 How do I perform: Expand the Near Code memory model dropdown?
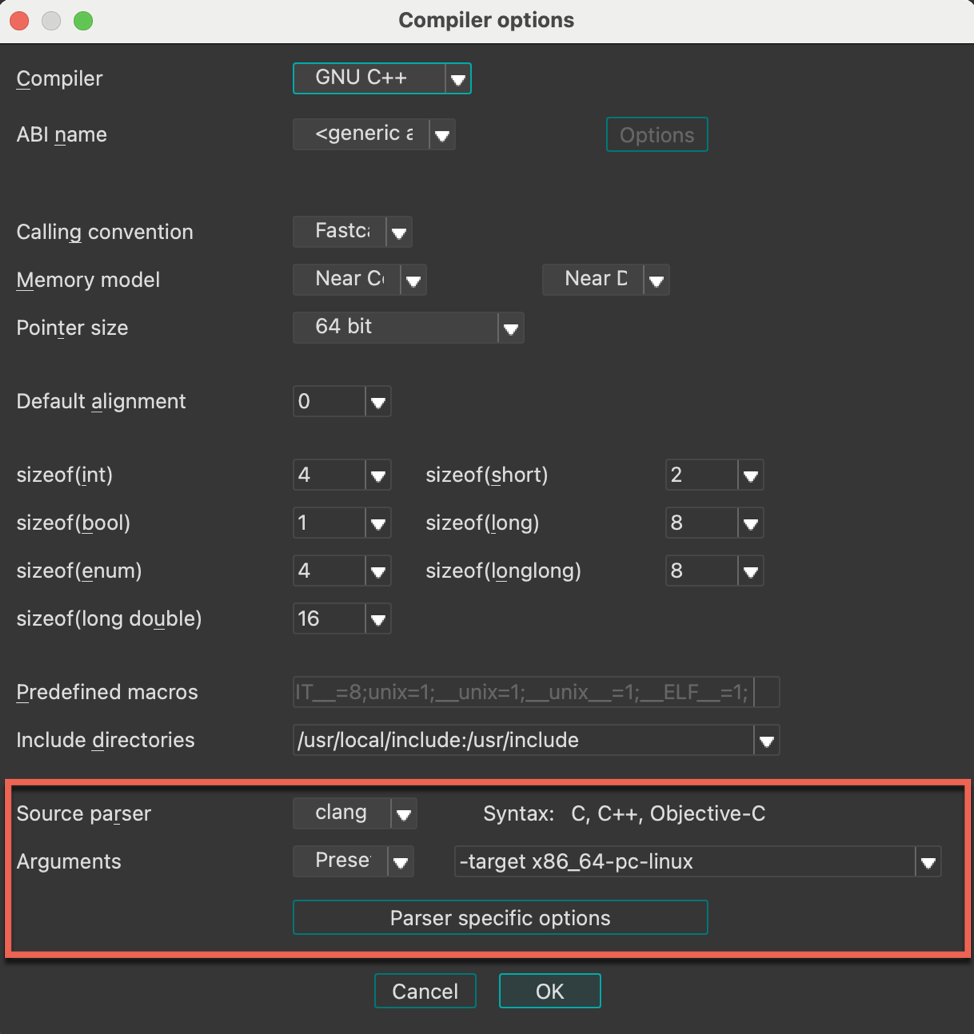click(413, 279)
